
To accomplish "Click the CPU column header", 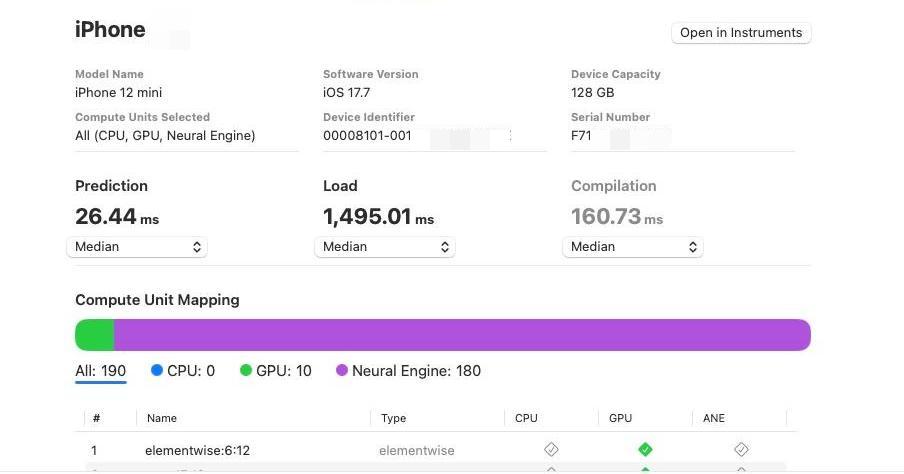I will (526, 418).
